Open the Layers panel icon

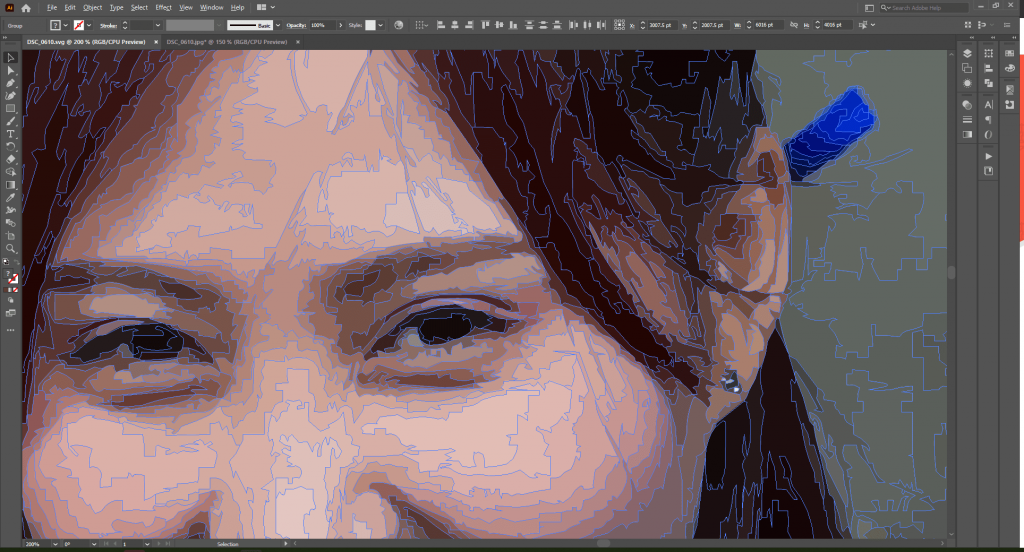click(967, 54)
